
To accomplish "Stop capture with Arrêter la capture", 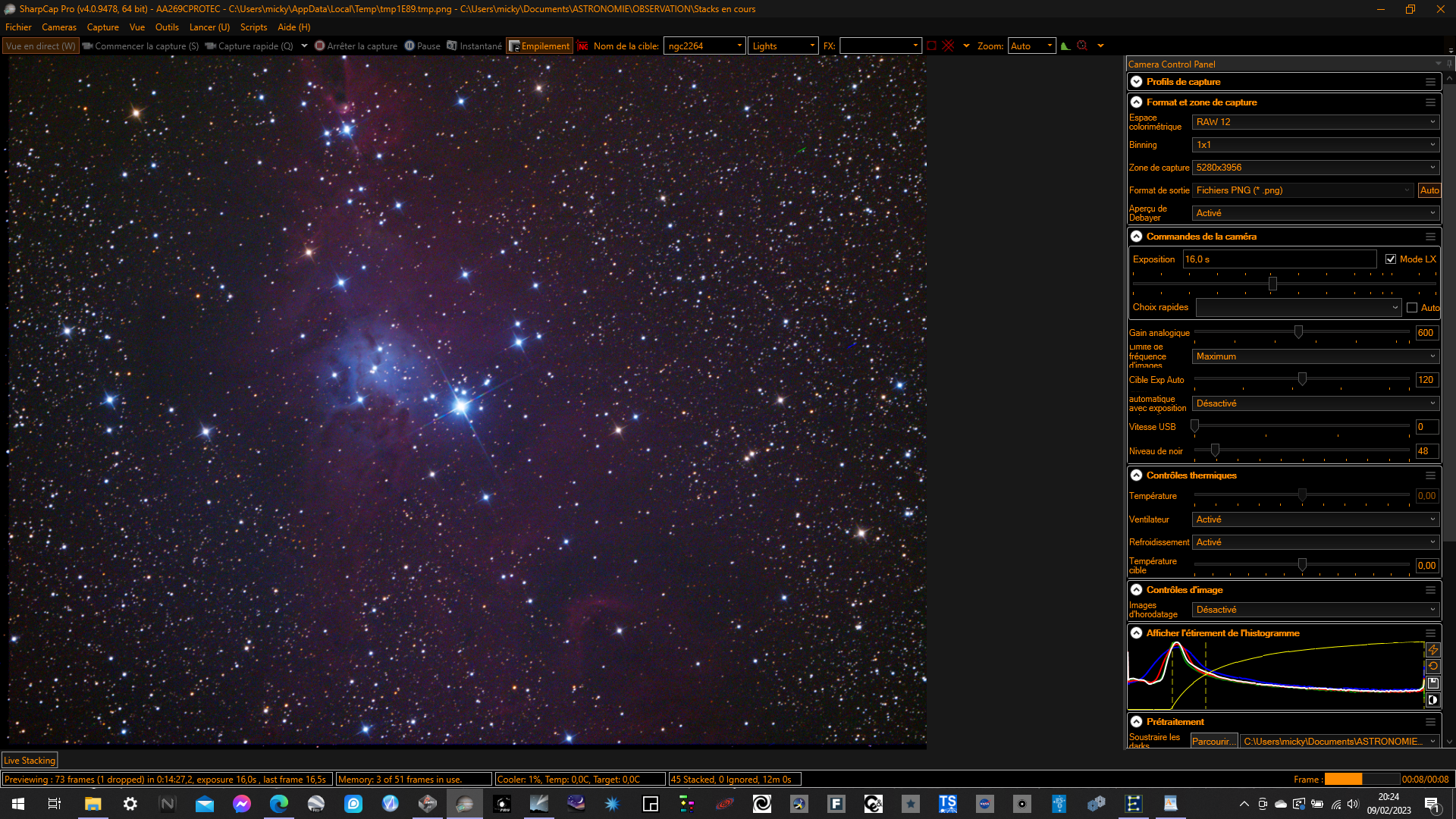I will [x=356, y=46].
